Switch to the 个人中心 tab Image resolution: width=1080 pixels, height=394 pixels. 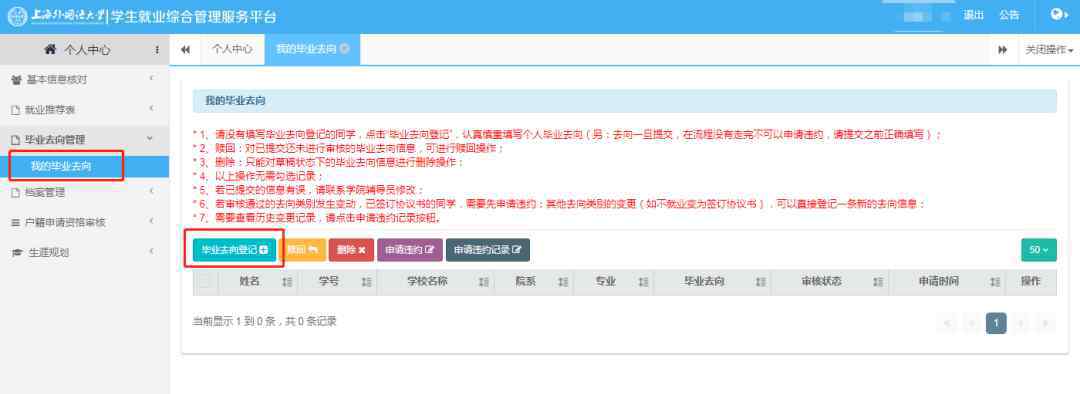coord(232,50)
